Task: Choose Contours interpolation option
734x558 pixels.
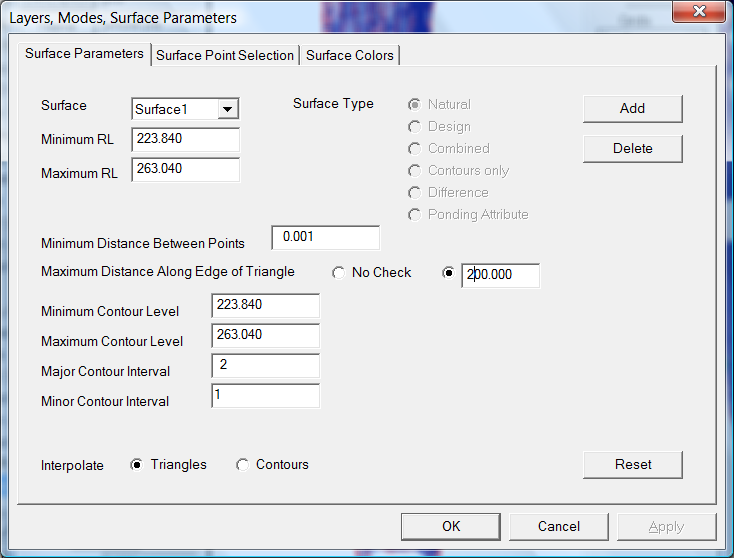Action: [243, 465]
